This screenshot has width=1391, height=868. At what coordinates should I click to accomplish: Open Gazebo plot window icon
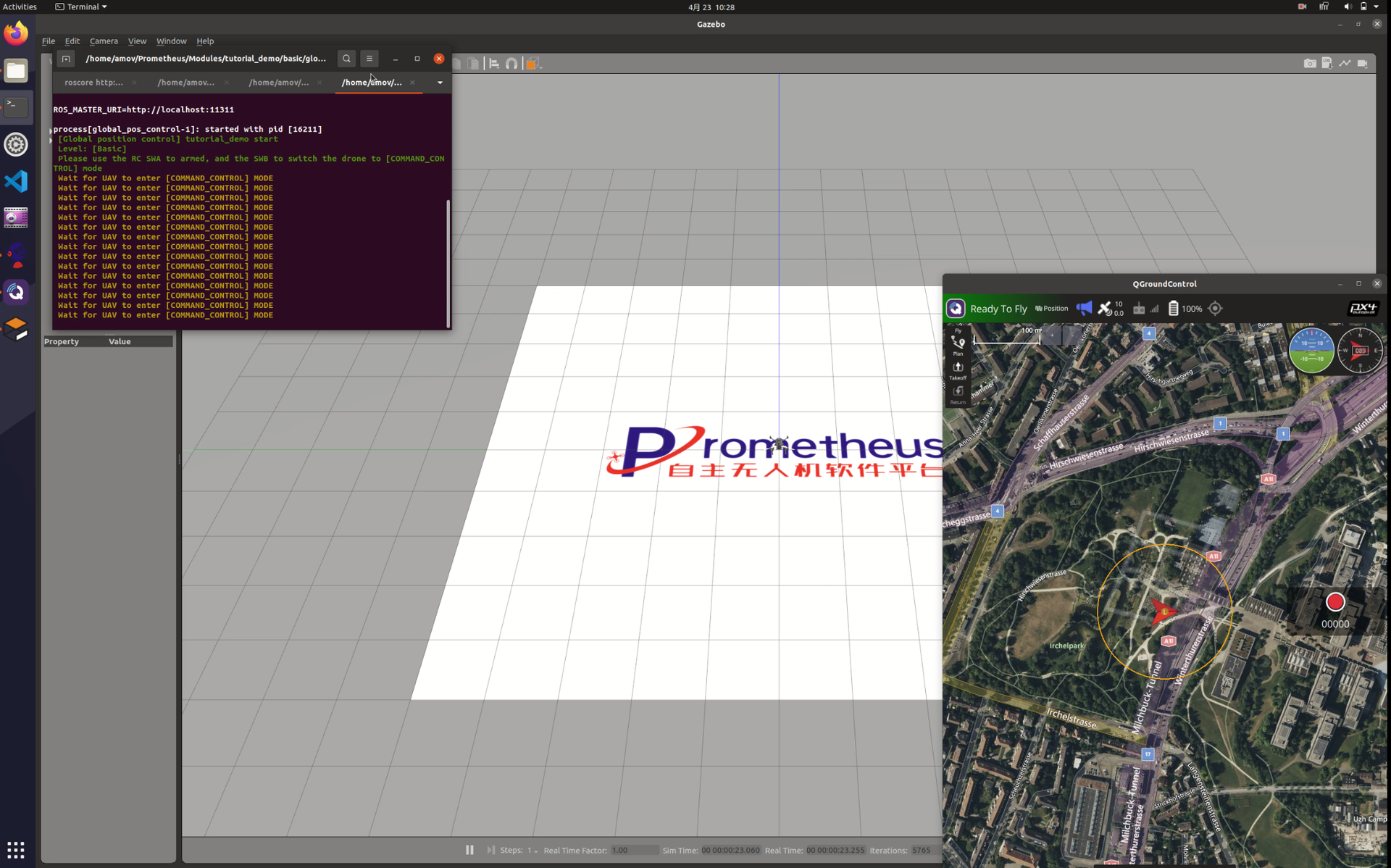pyautogui.click(x=1345, y=64)
